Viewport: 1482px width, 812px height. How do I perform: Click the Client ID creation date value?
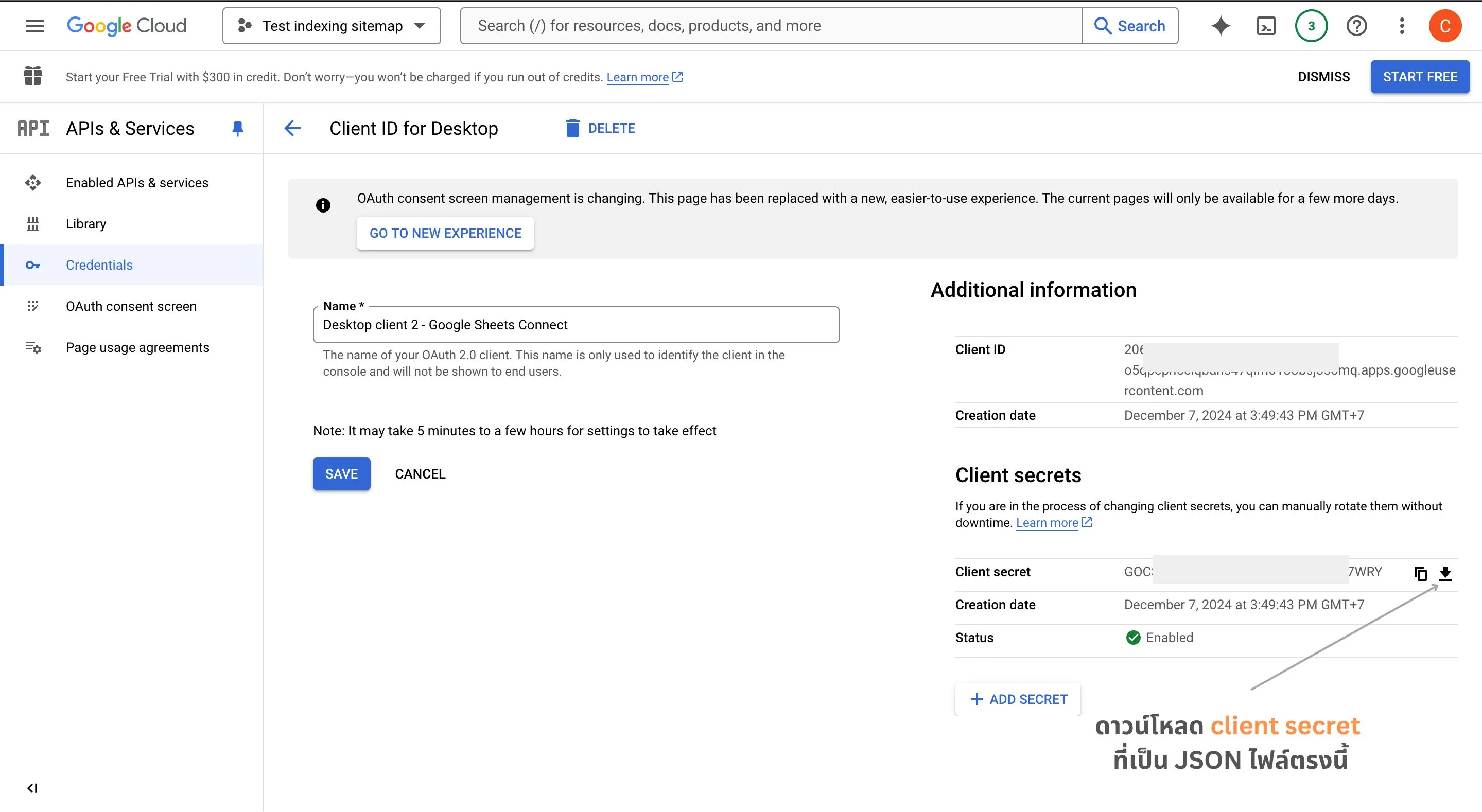(x=1244, y=415)
